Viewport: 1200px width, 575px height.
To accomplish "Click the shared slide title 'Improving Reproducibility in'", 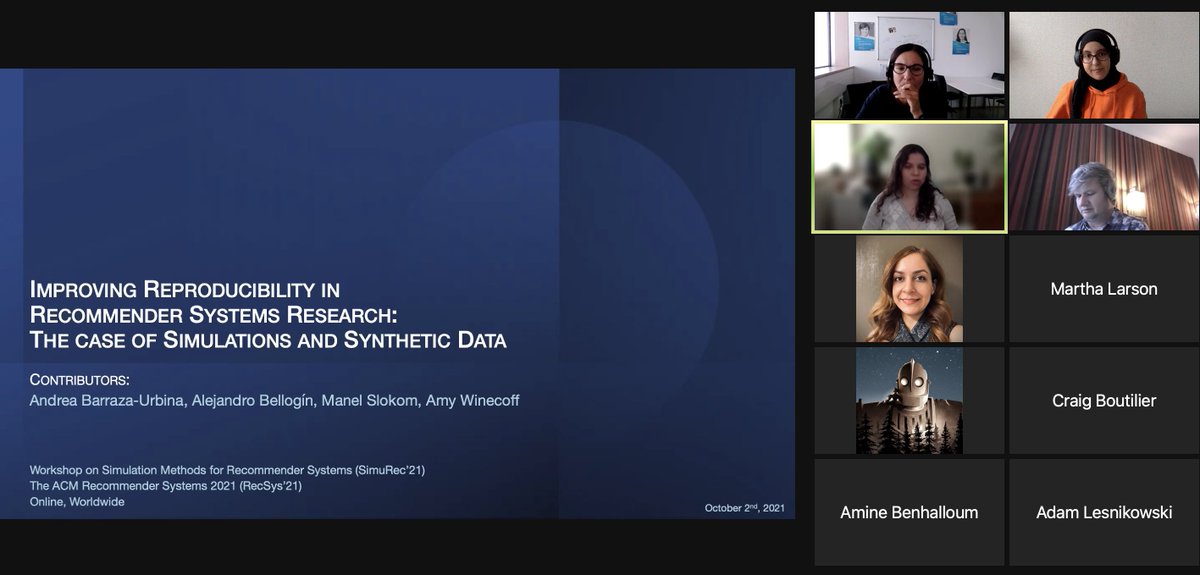I will [185, 290].
